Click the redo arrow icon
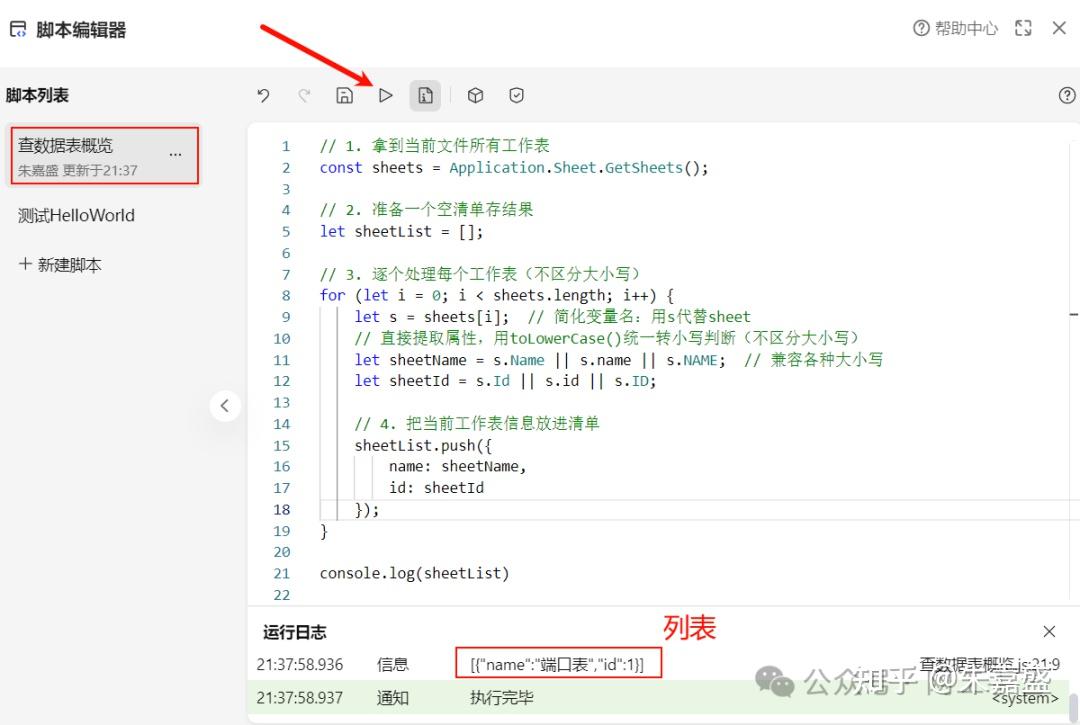1080x725 pixels. [304, 95]
